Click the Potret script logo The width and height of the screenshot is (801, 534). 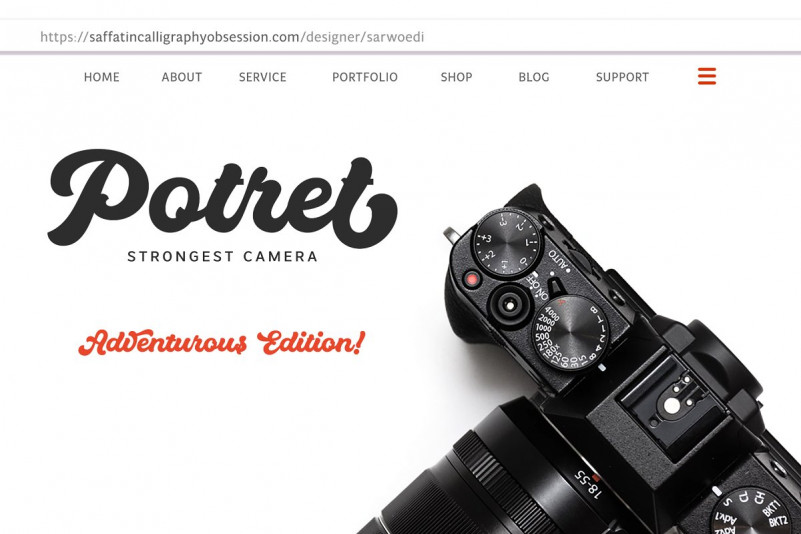(223, 198)
